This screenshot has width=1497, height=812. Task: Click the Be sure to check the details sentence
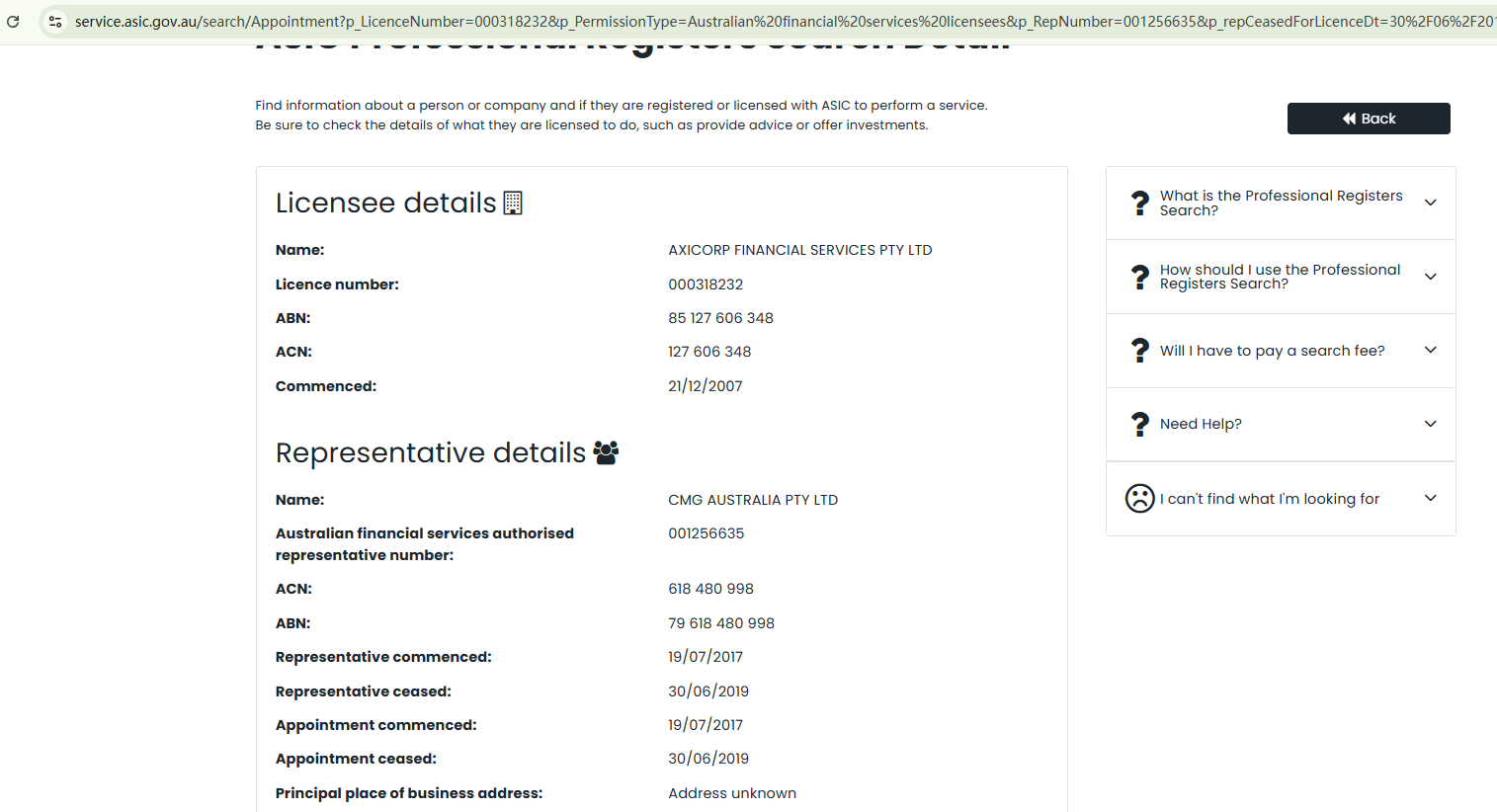click(x=592, y=125)
